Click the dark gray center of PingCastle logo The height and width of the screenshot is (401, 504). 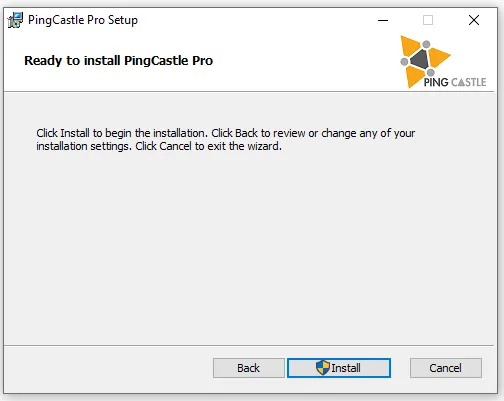pyautogui.click(x=420, y=60)
